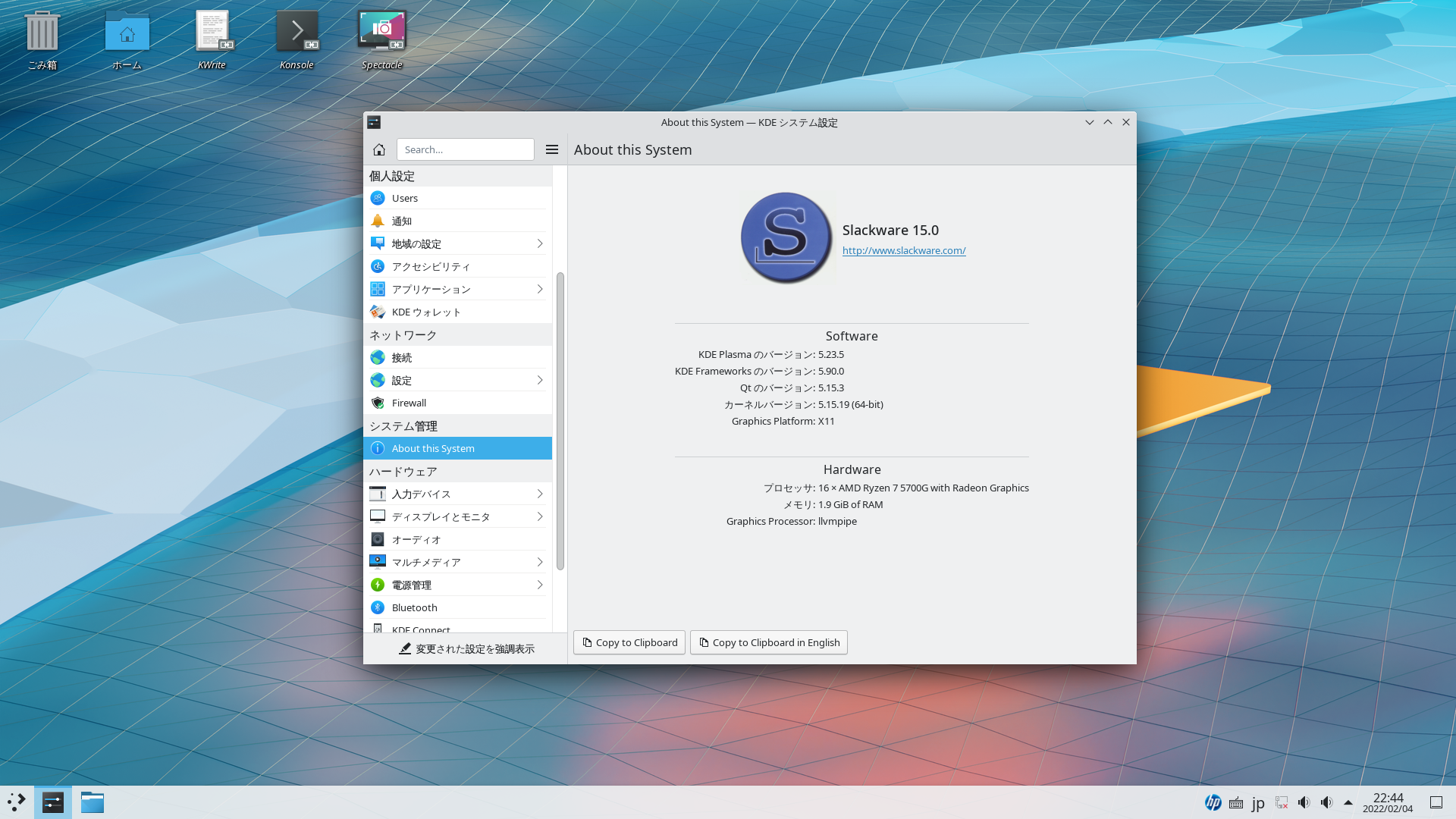This screenshot has width=1456, height=819.
Task: Click the volume icon in system tray
Action: (x=1304, y=802)
